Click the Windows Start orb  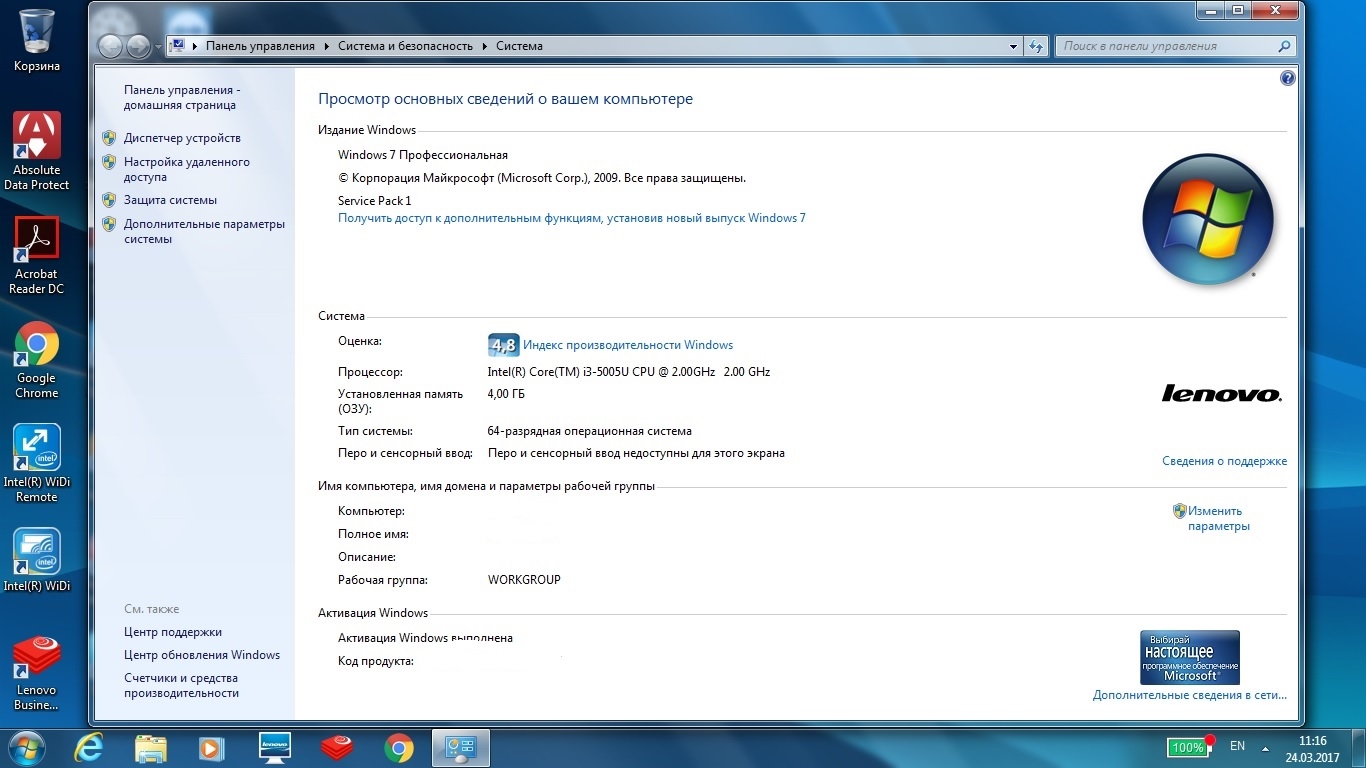[x=26, y=748]
